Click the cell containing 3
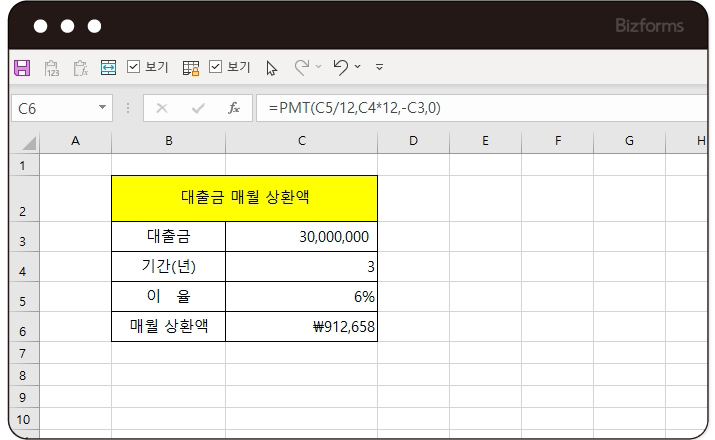This screenshot has width=715, height=440. [x=301, y=267]
